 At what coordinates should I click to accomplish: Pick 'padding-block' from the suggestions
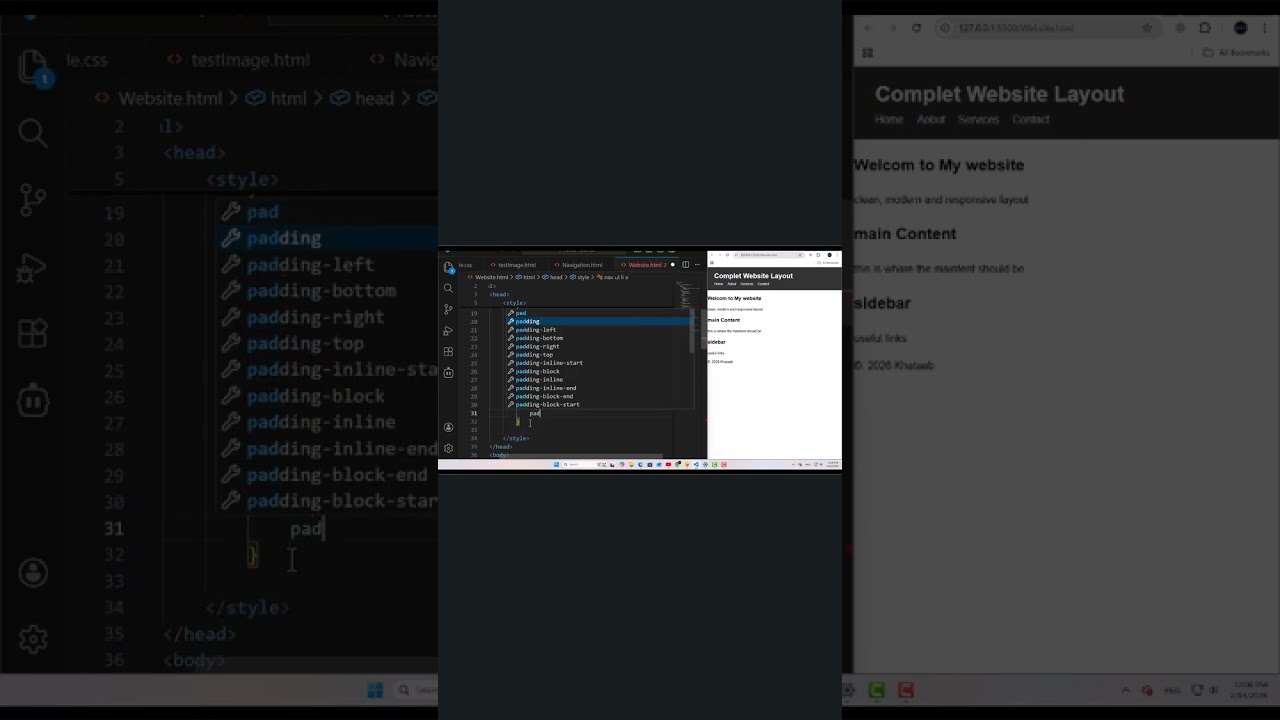click(597, 371)
